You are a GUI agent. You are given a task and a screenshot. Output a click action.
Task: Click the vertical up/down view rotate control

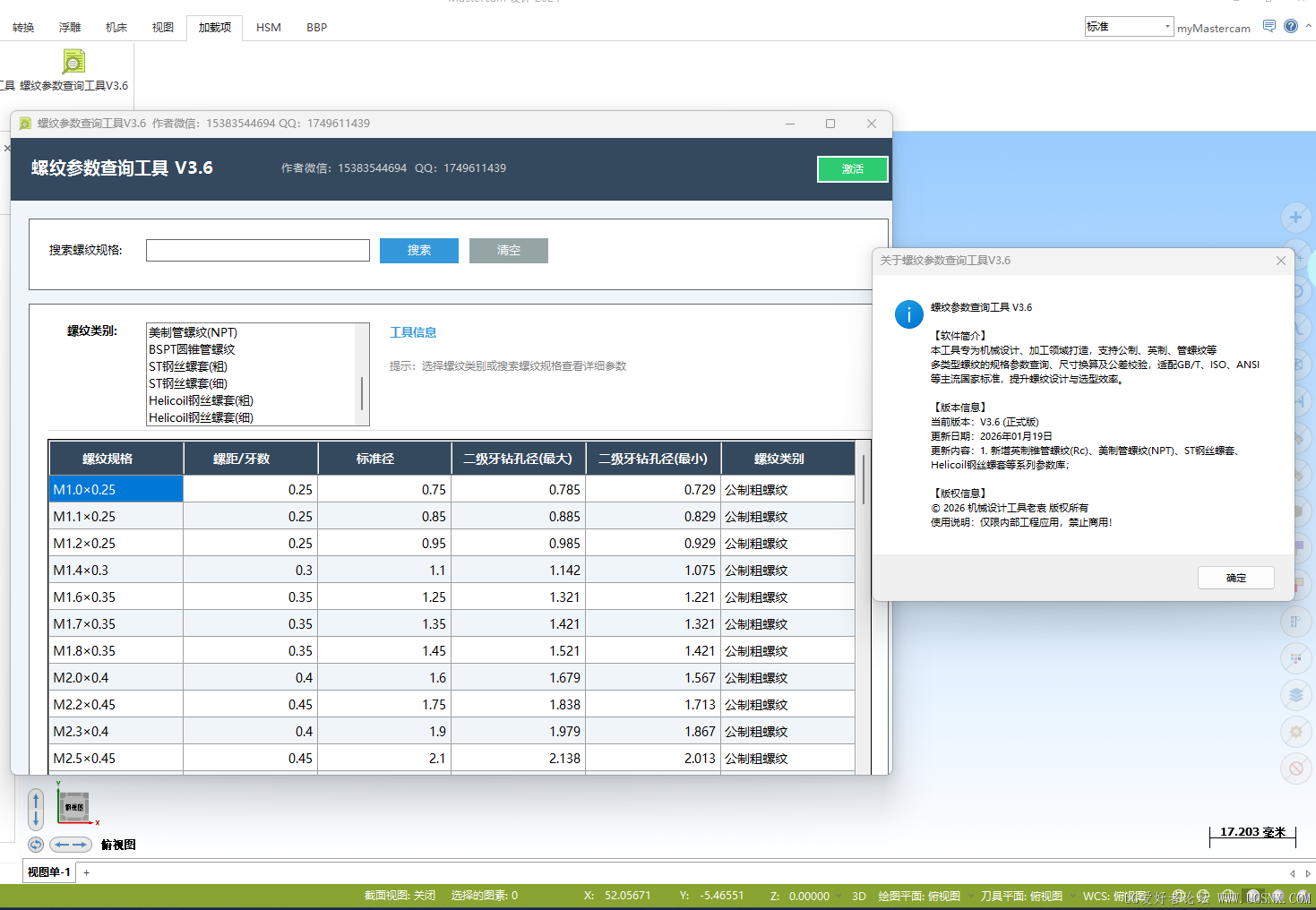click(36, 809)
